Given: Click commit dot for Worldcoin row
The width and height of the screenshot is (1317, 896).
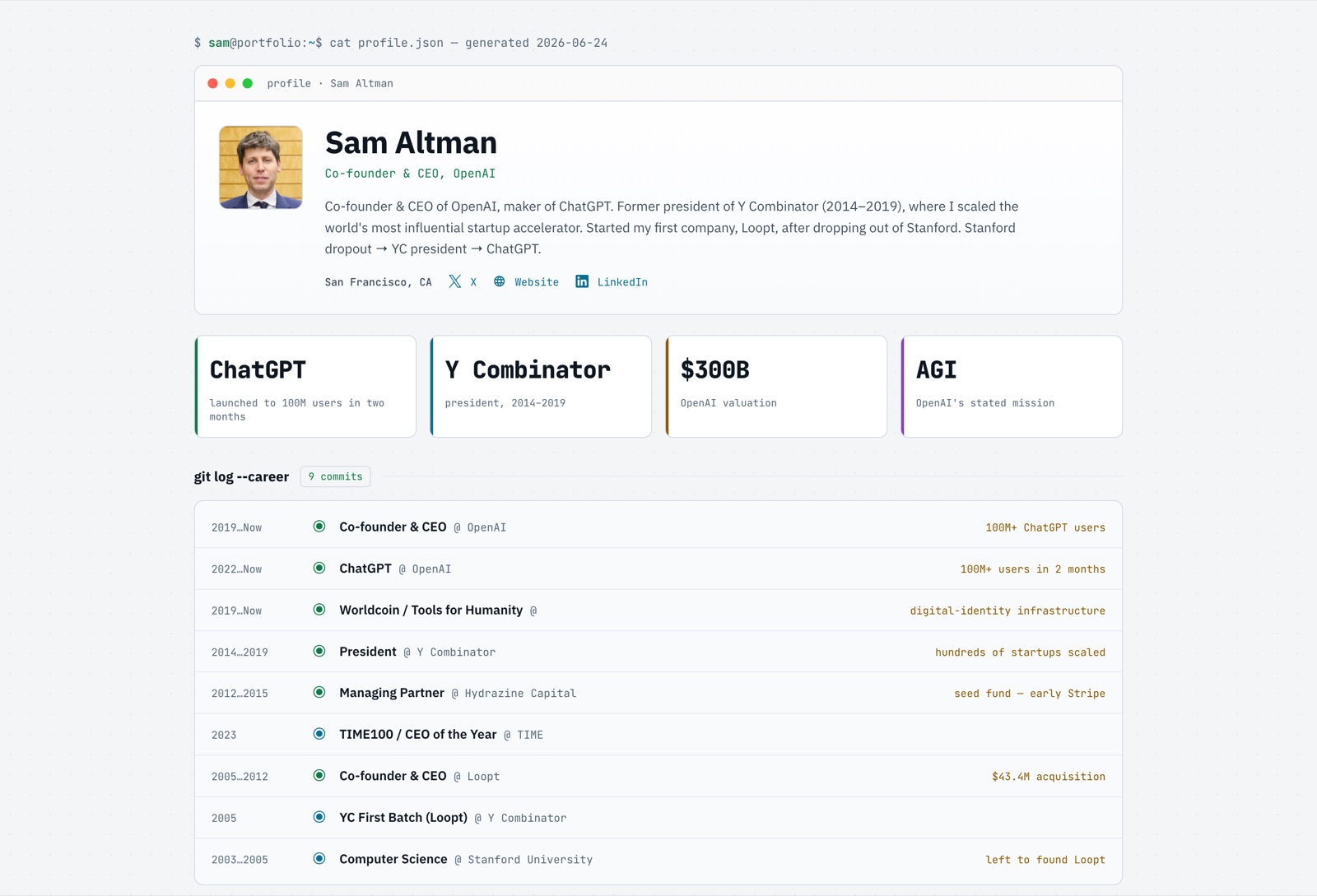Looking at the screenshot, I should click(x=319, y=610).
